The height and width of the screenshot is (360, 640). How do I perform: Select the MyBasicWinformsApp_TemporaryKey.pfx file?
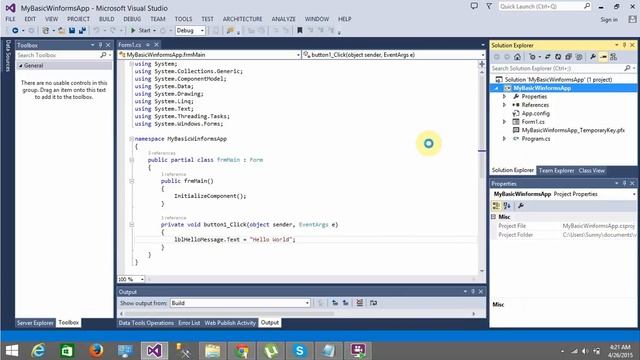[573, 130]
